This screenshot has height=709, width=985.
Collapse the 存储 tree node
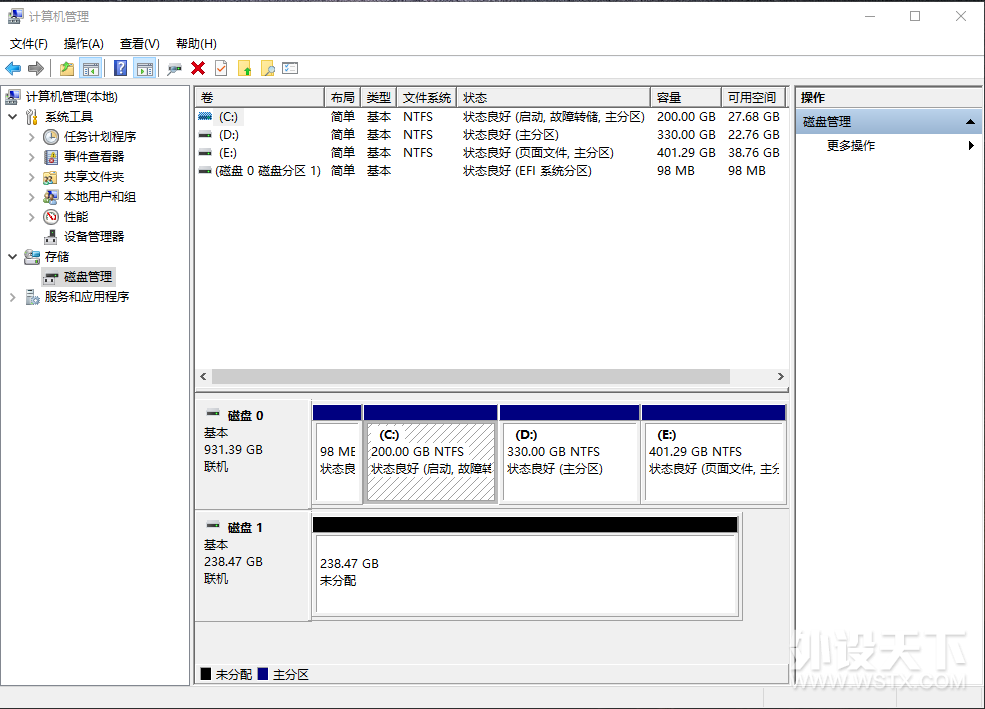(13, 256)
